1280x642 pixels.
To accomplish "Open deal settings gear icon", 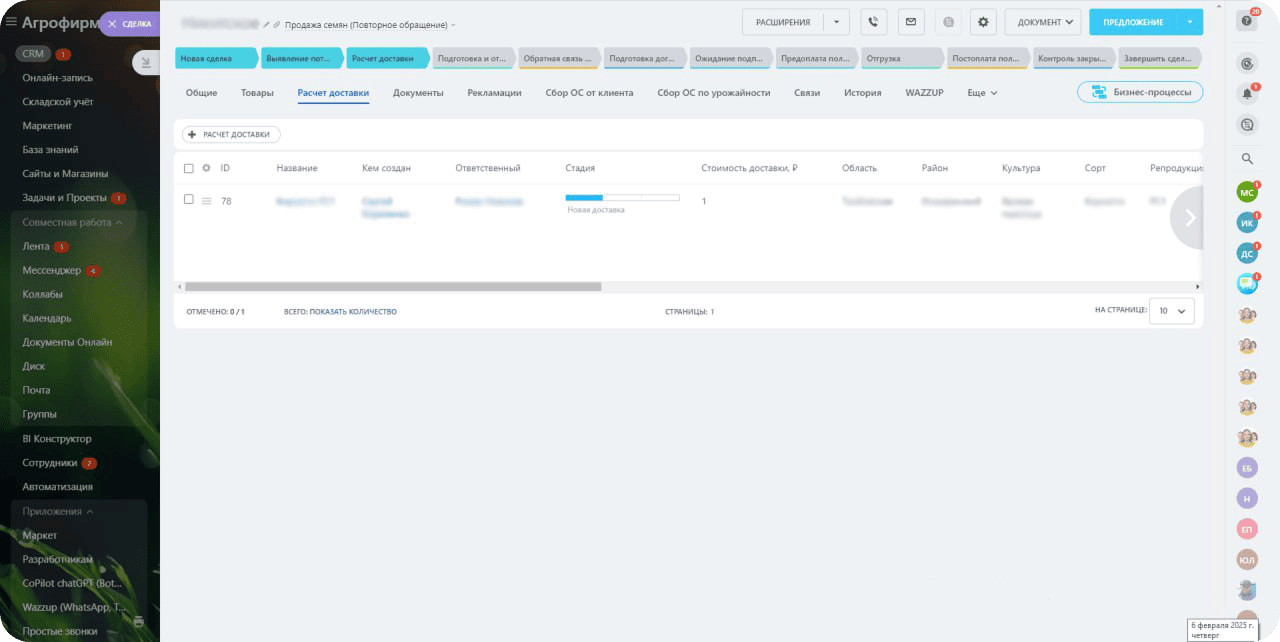I will point(983,22).
